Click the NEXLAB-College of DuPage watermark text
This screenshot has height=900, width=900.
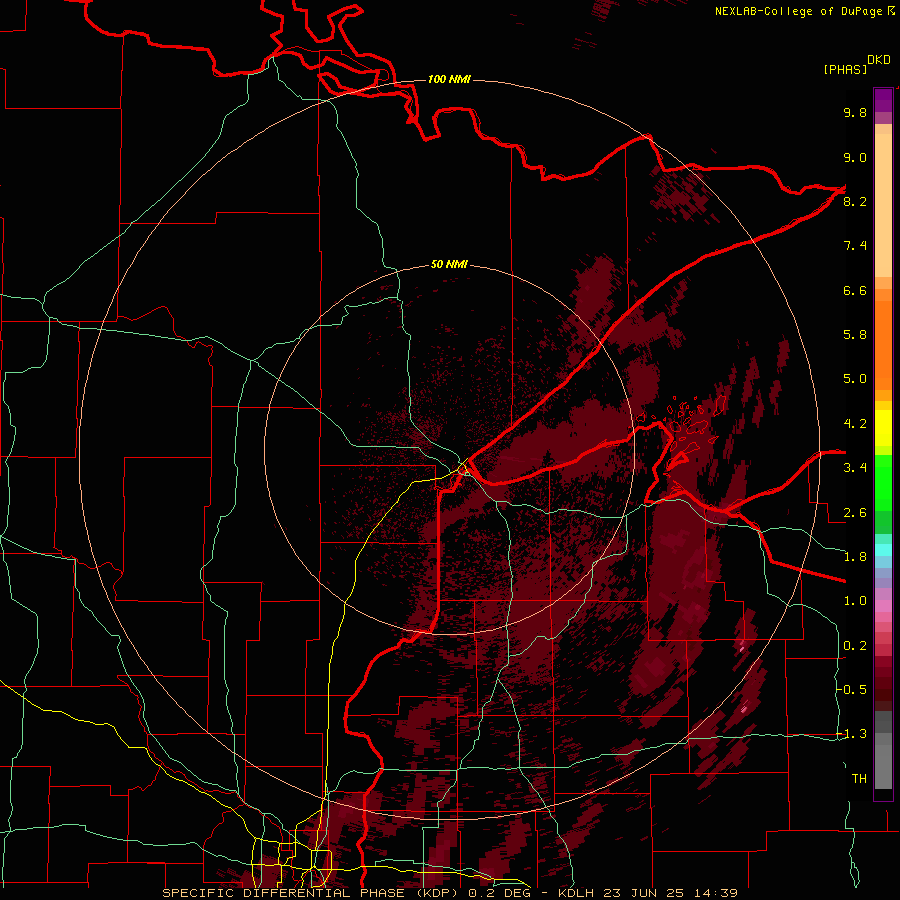804,11
